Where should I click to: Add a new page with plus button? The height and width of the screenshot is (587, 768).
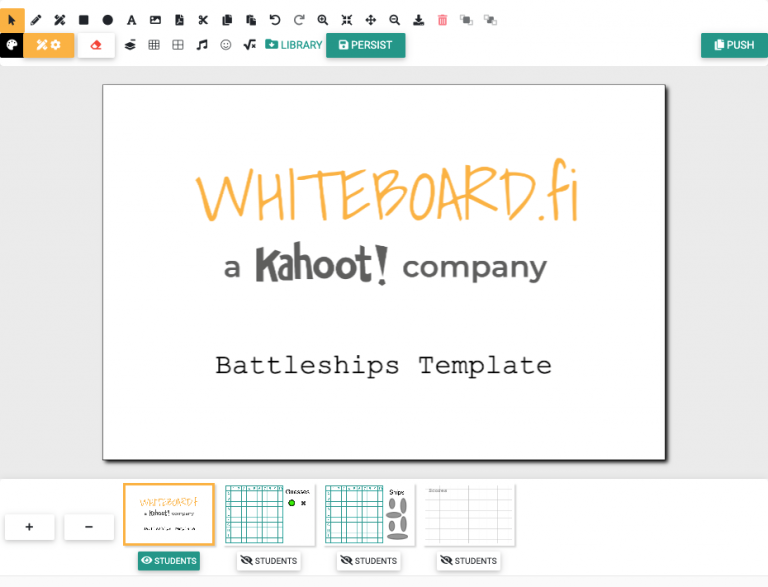point(29,527)
